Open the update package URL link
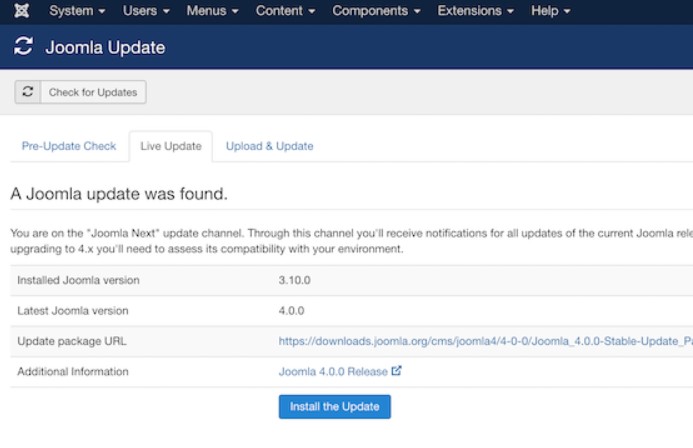 click(x=485, y=341)
